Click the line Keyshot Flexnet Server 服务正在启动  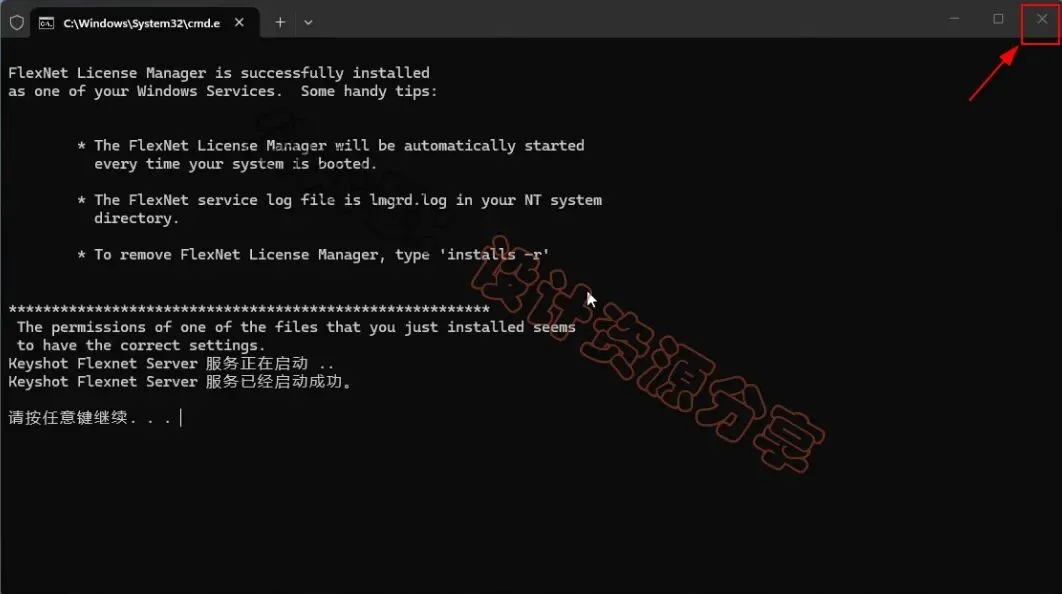(x=171, y=364)
